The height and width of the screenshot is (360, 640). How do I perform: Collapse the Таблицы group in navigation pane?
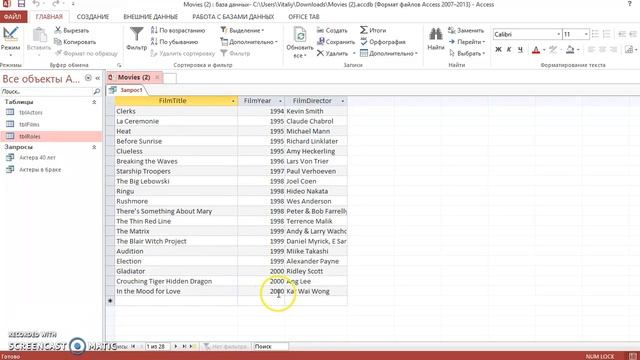click(94, 102)
